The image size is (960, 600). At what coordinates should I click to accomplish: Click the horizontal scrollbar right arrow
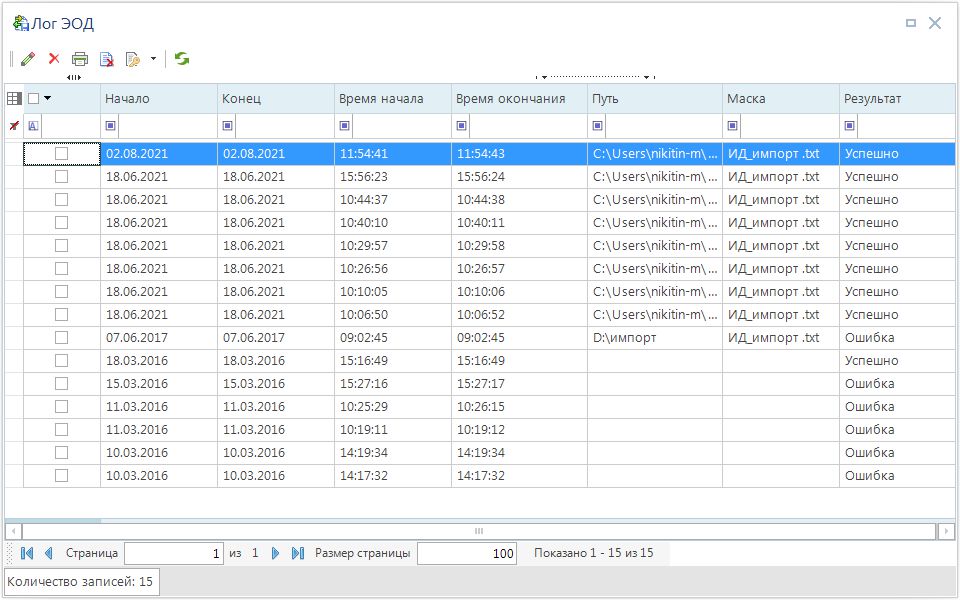(x=945, y=531)
